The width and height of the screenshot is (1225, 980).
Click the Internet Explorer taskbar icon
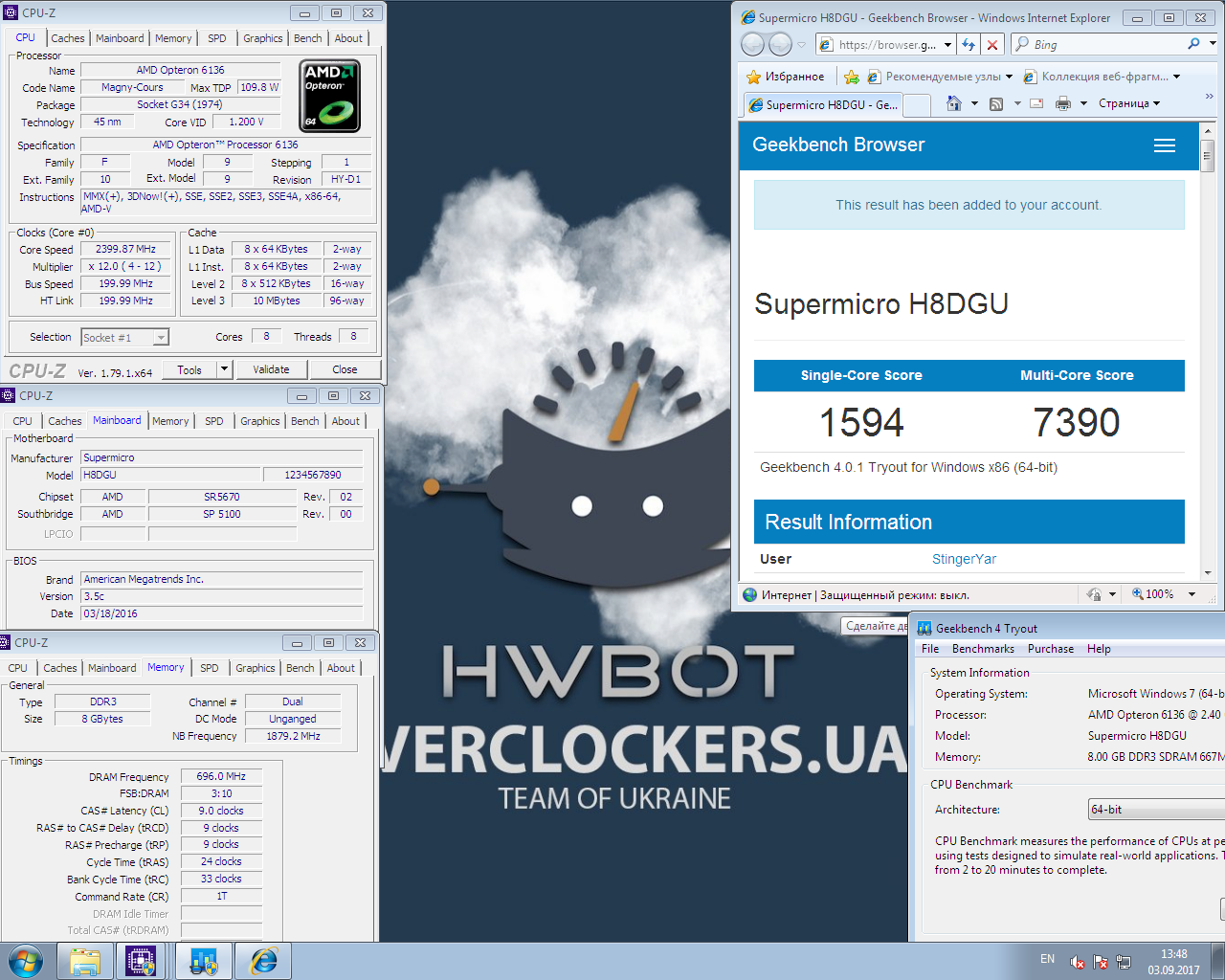pos(263,961)
